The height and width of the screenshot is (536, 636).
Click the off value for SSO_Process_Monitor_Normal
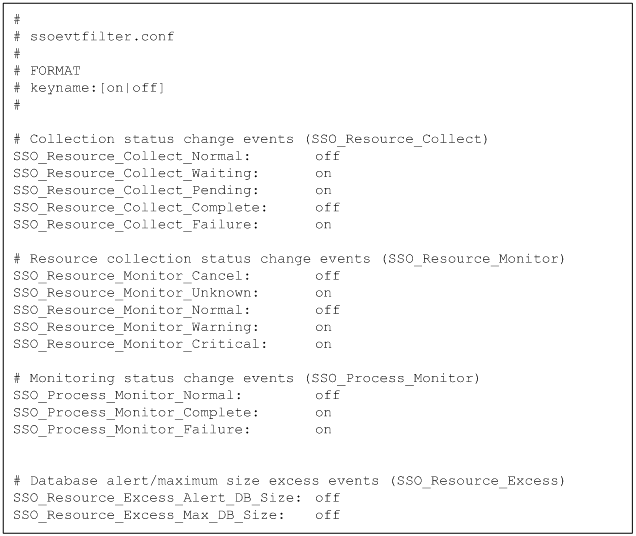[x=327, y=395]
